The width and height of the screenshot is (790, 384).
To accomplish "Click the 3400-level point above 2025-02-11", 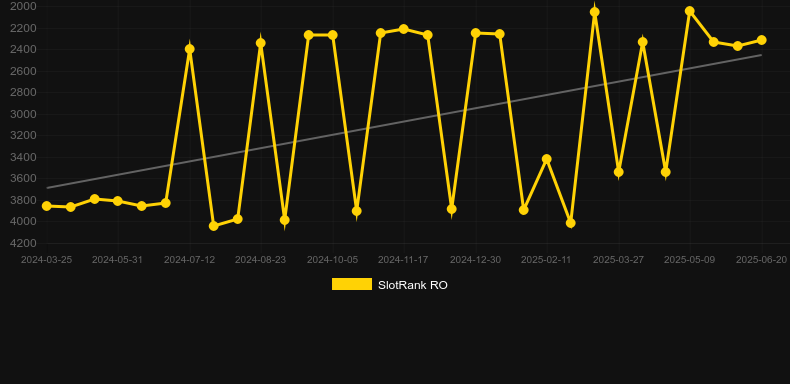I will 547,159.
